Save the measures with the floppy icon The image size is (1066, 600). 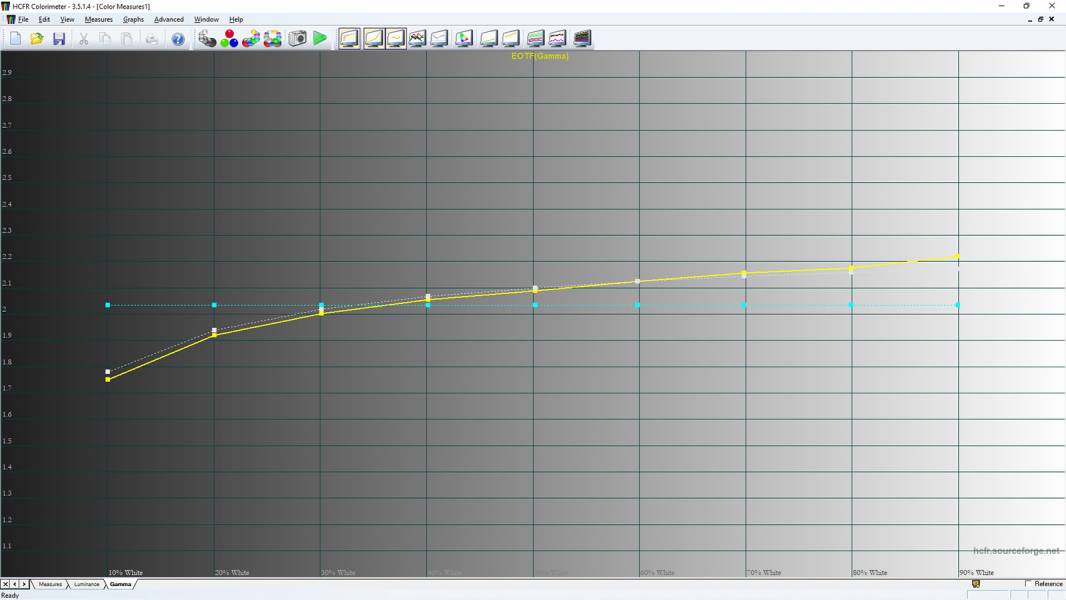59,39
